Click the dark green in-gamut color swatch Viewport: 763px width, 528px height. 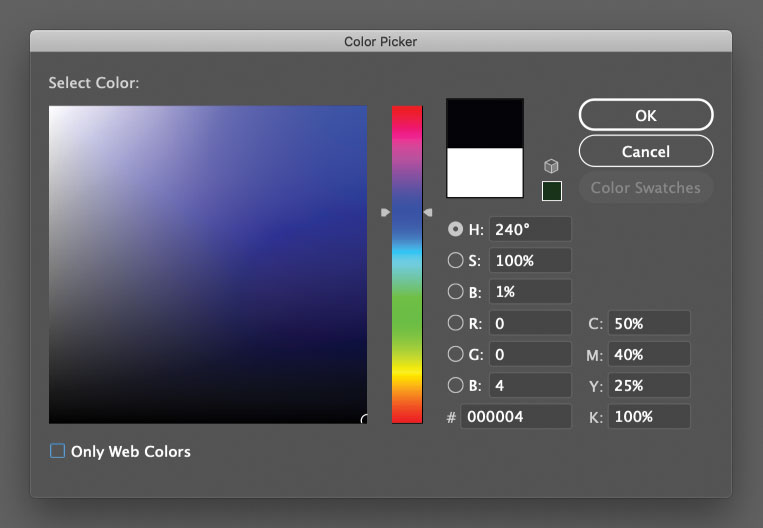(551, 190)
